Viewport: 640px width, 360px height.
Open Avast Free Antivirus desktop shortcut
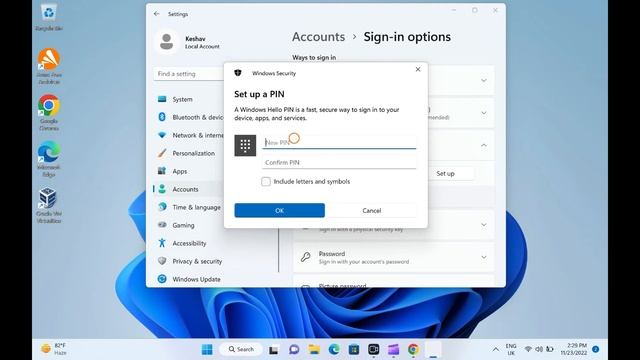49,67
